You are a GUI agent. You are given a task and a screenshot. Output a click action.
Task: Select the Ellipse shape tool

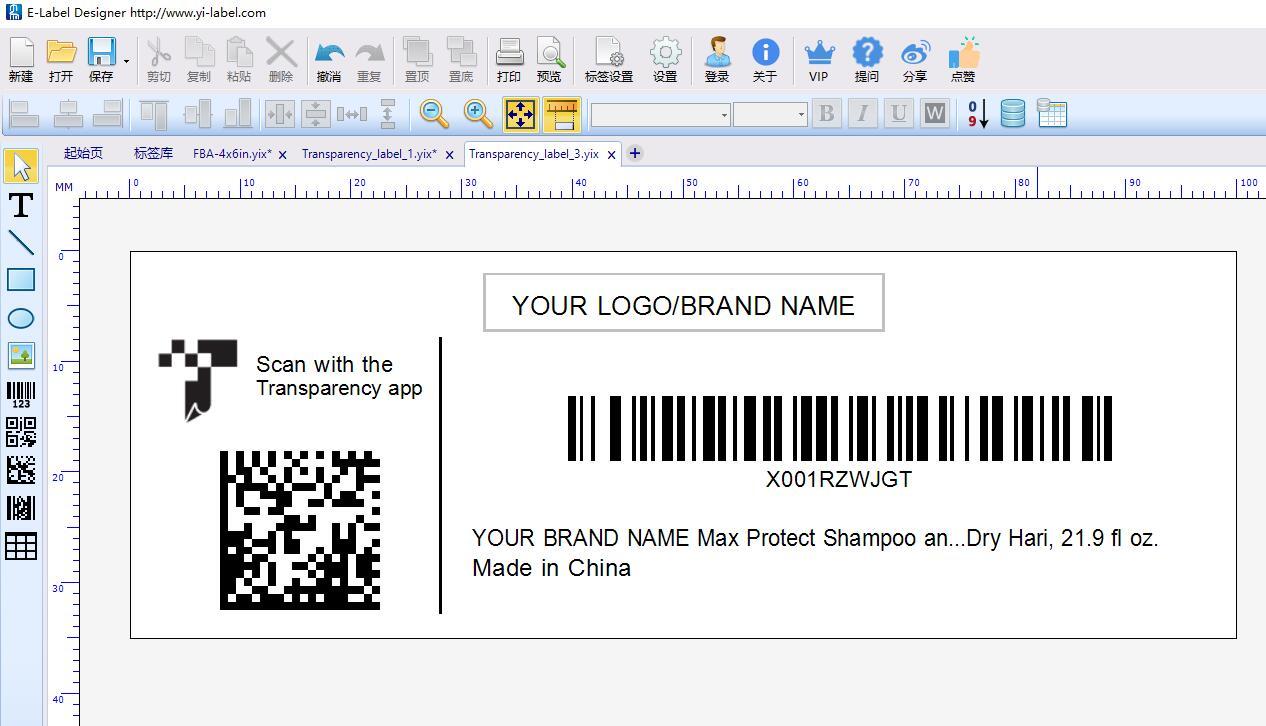[21, 318]
